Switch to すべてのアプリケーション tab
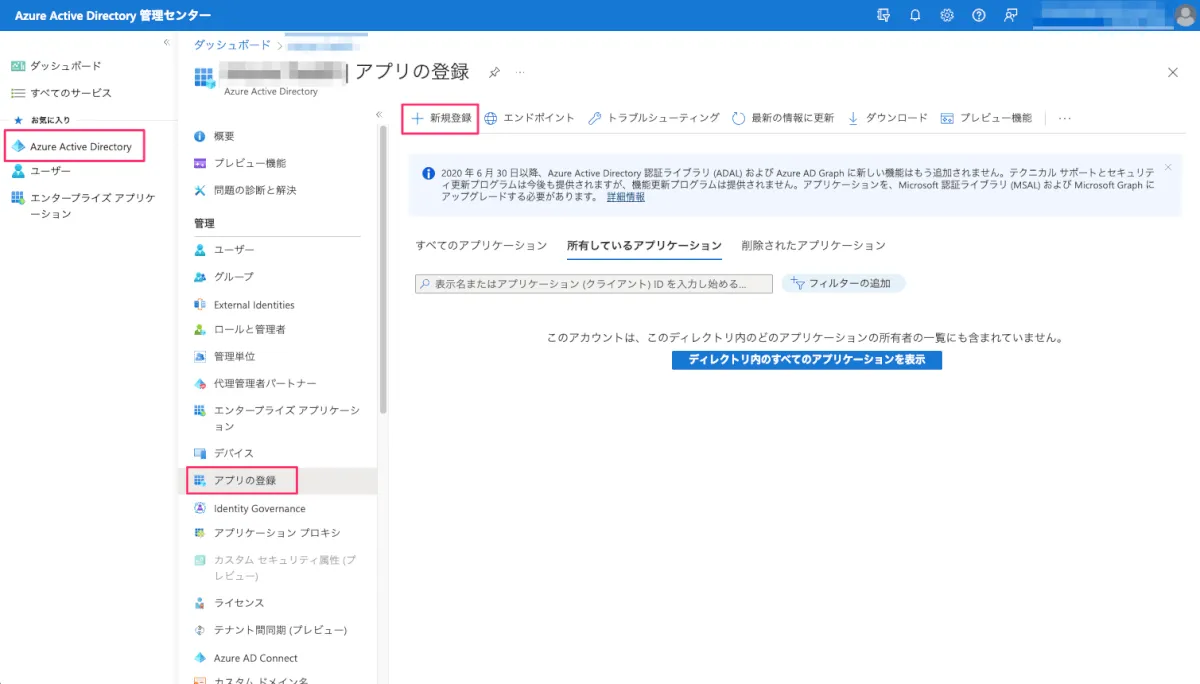Viewport: 1200px width, 684px height. click(481, 246)
